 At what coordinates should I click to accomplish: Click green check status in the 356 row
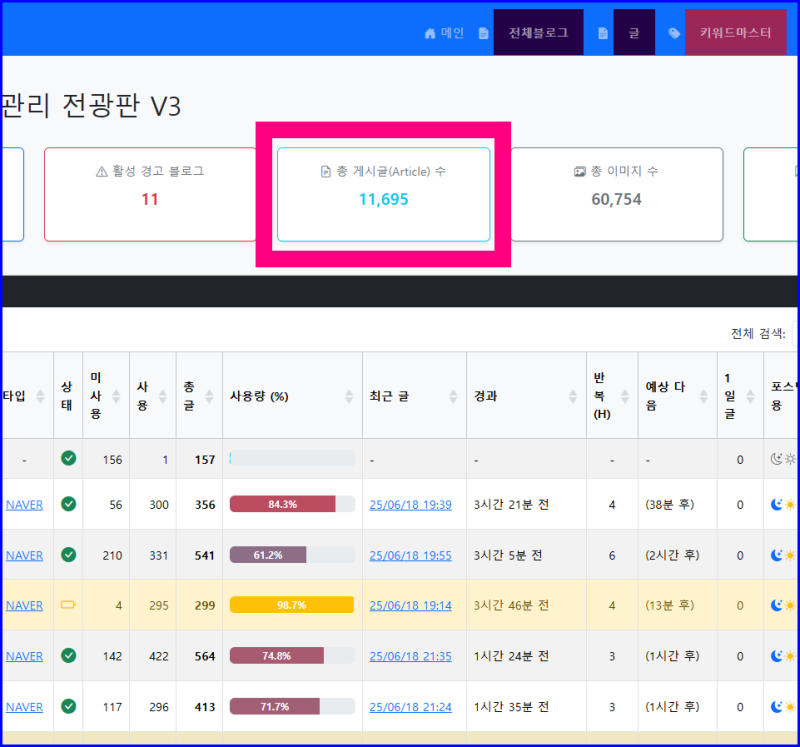tap(68, 504)
